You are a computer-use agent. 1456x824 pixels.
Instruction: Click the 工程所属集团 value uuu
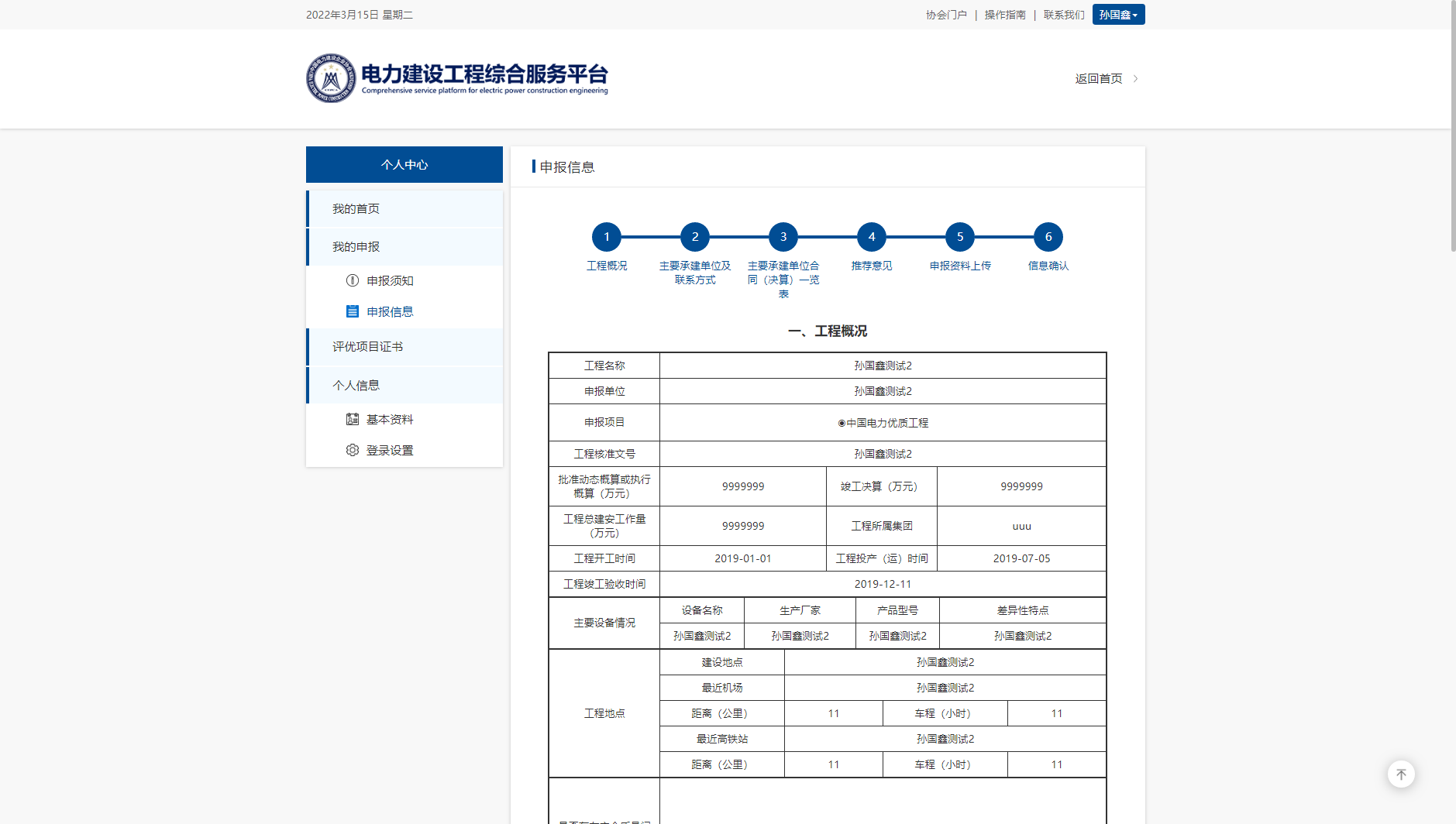[x=1021, y=526]
